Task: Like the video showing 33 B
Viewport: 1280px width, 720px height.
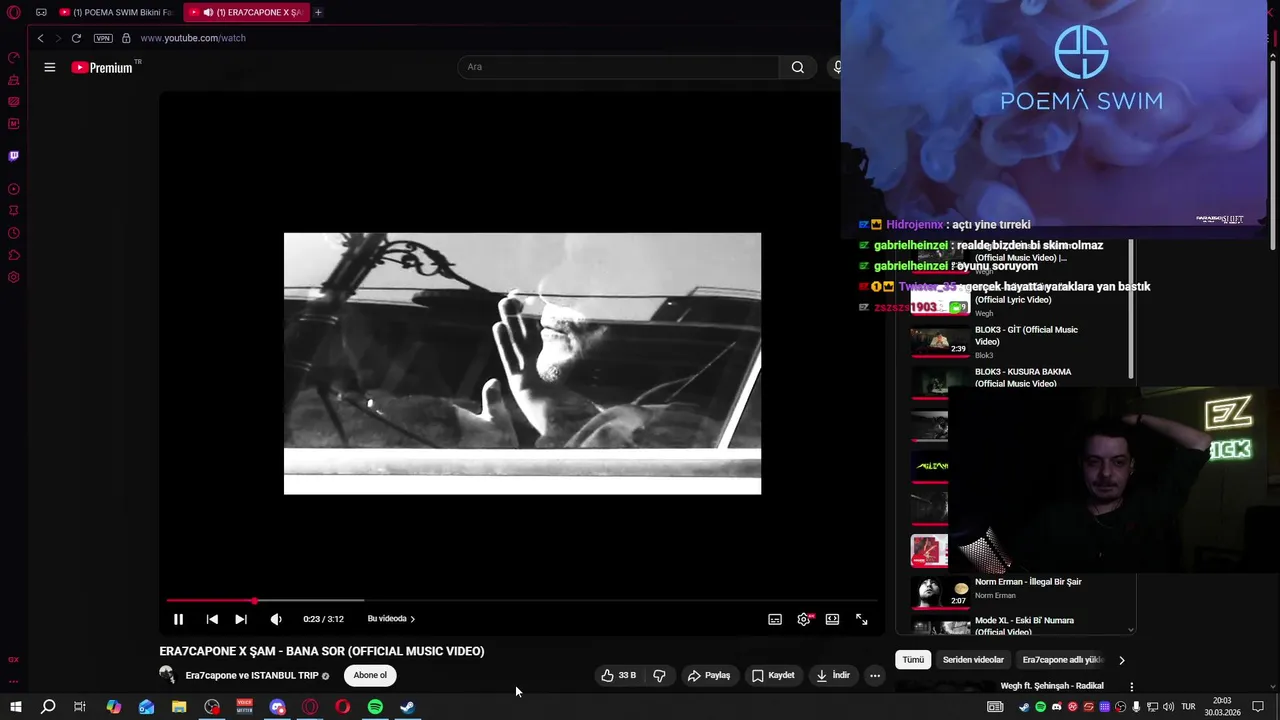Action: pos(619,675)
